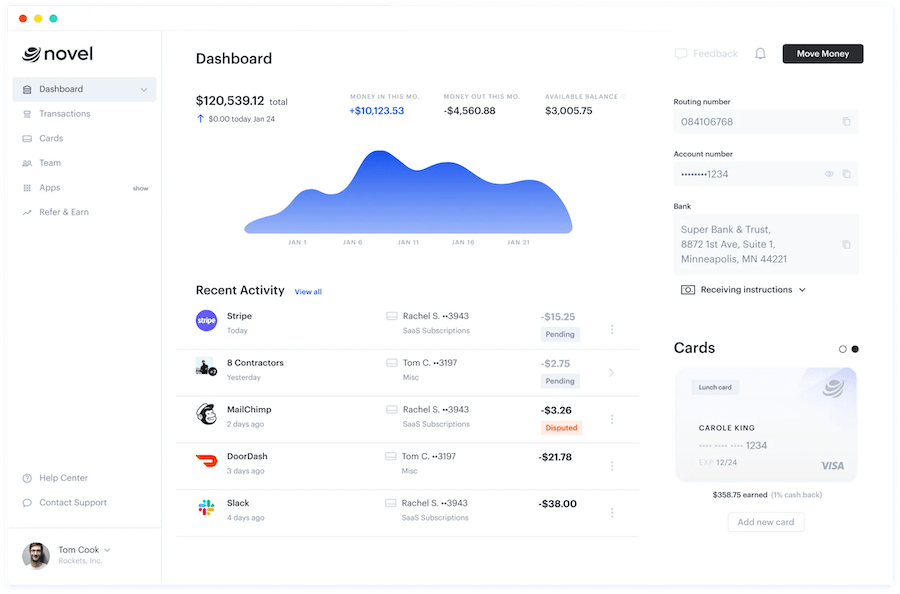Select the second card carousel dot
This screenshot has width=900, height=594.
tap(855, 349)
